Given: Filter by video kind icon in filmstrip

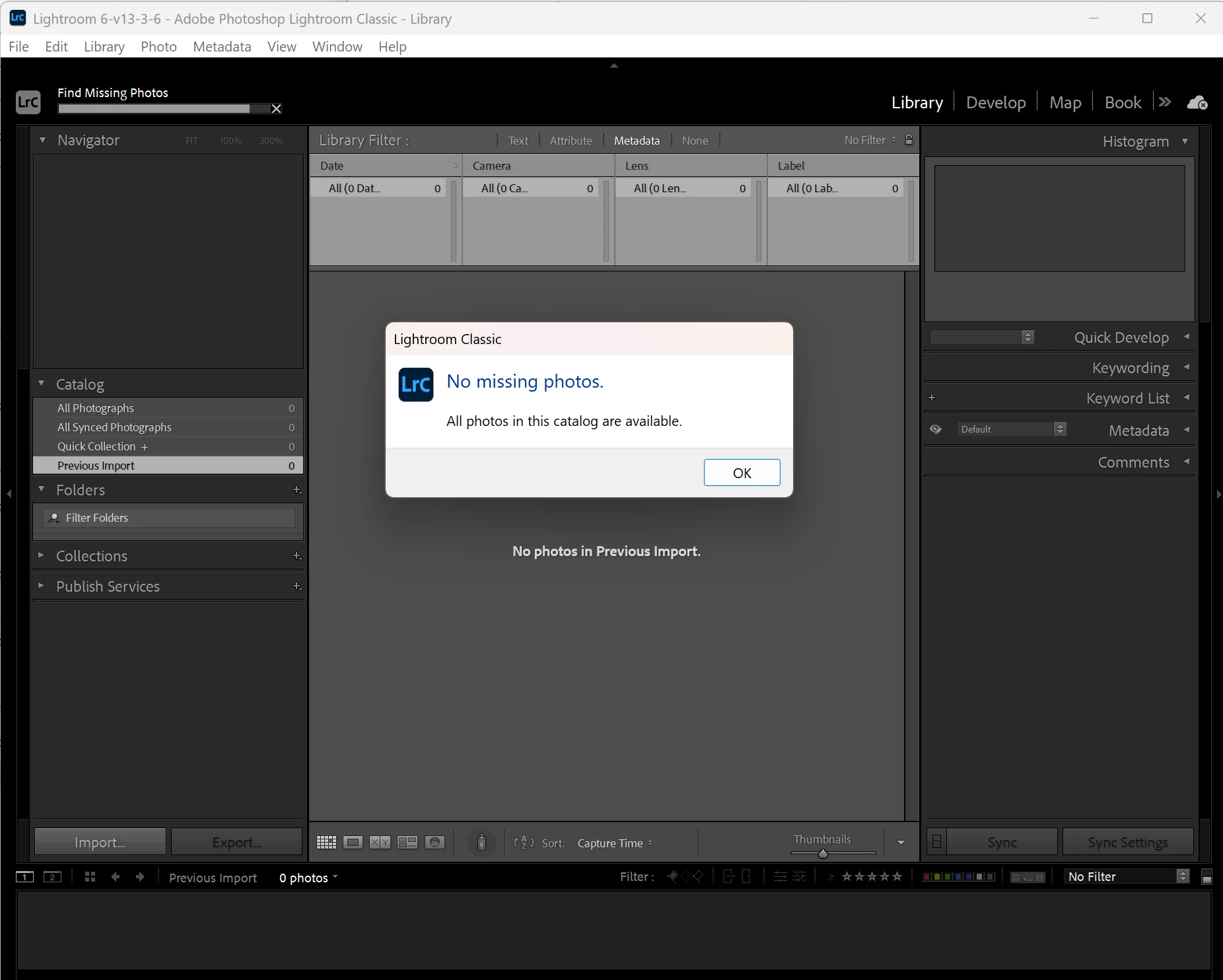Looking at the screenshot, I should click(x=1039, y=877).
